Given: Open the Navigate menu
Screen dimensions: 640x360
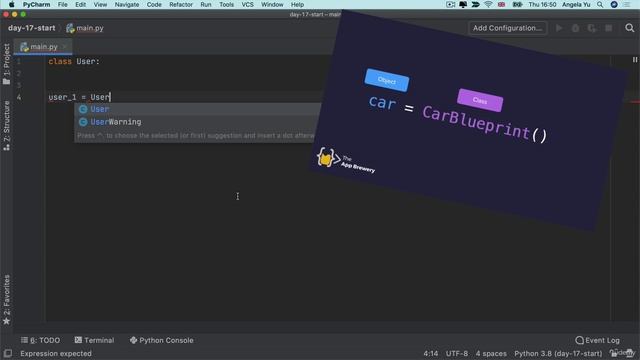Looking at the screenshot, I should tap(127, 4).
